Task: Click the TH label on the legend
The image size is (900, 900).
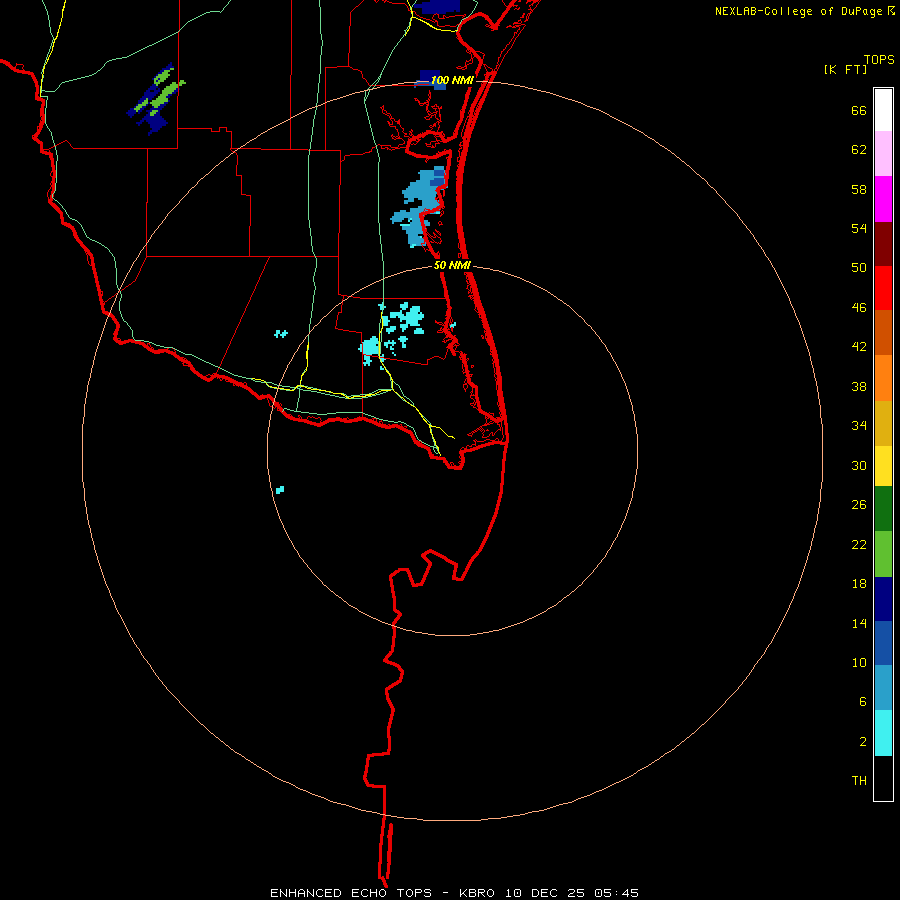Action: (x=859, y=781)
